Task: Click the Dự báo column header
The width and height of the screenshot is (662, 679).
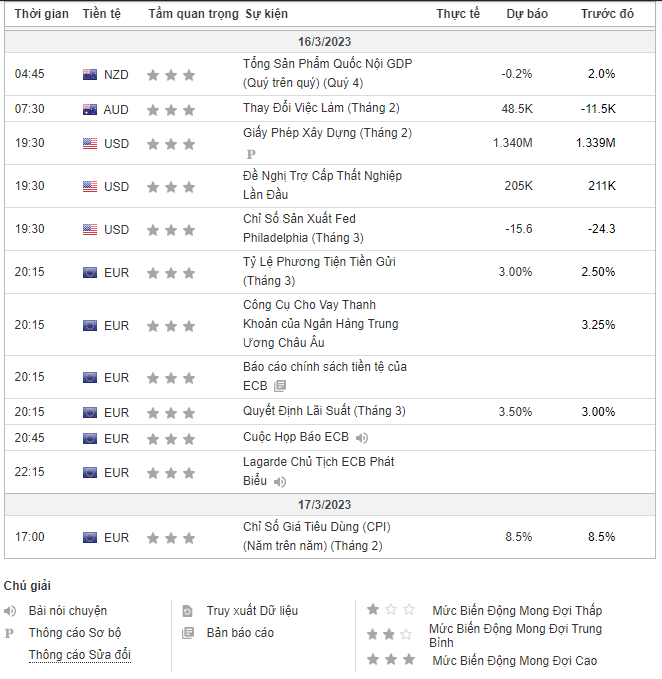Action: tap(527, 14)
